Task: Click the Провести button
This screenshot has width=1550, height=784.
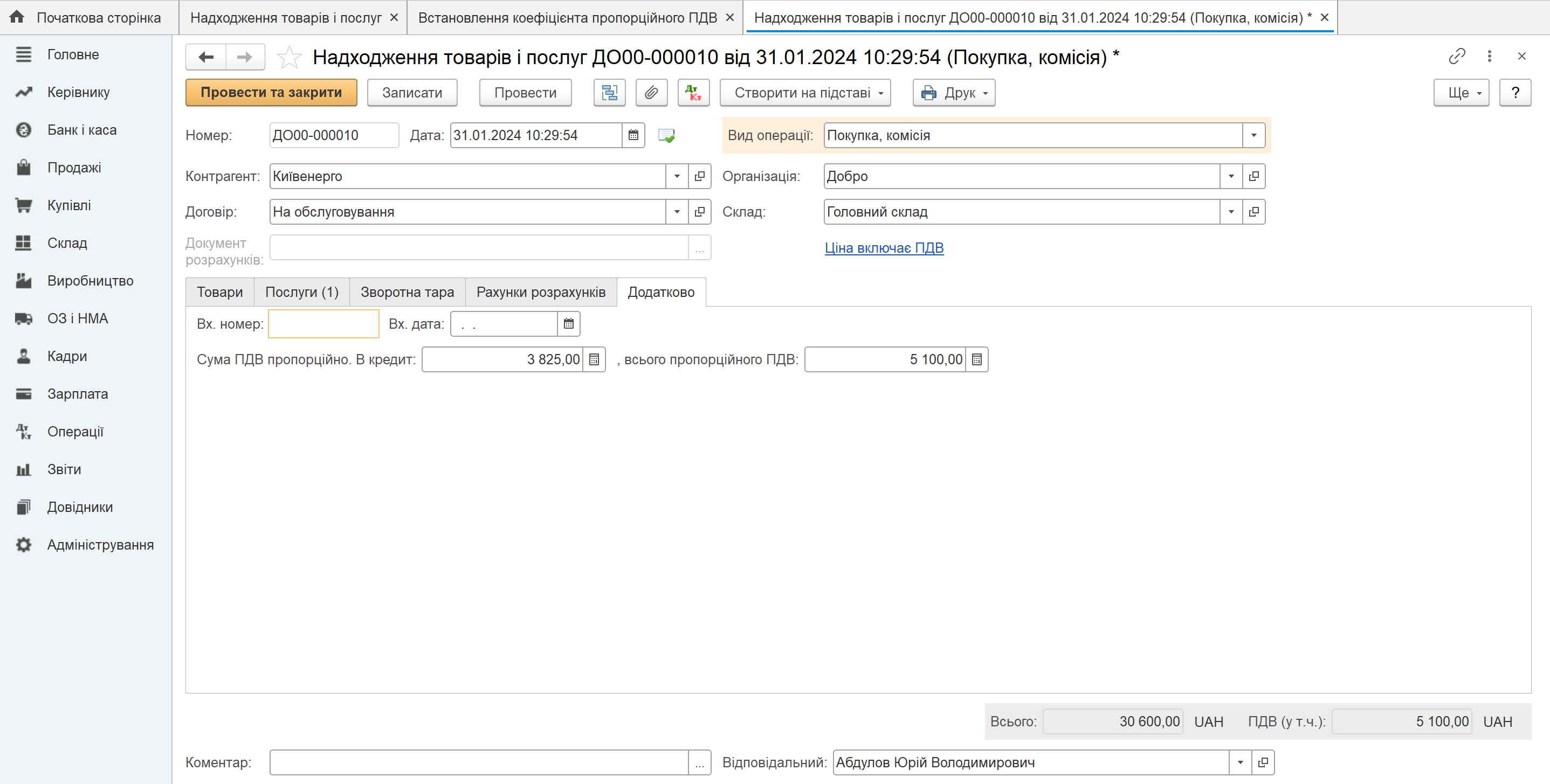Action: pos(525,93)
